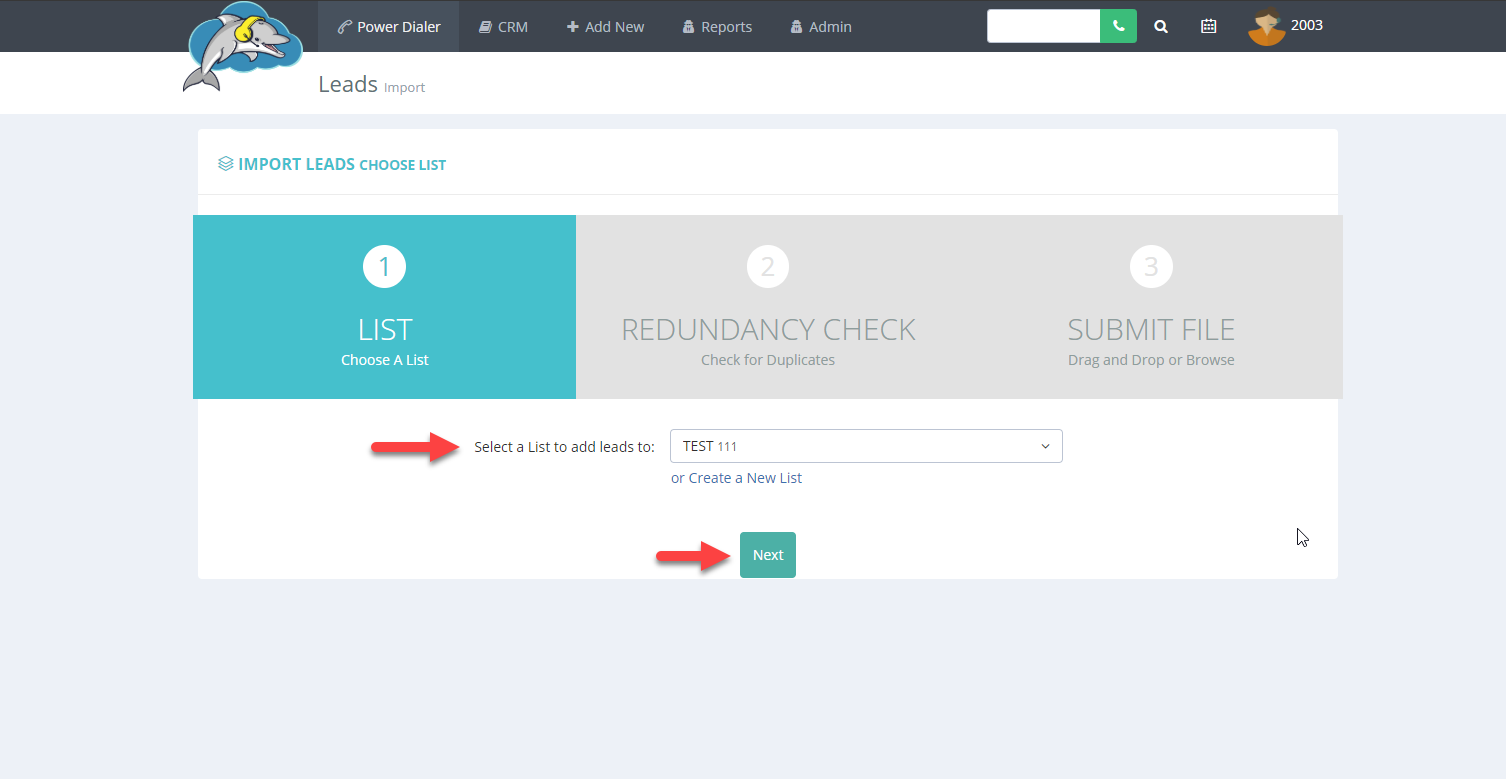
Task: Open the Power Dialer menu
Action: tap(388, 27)
